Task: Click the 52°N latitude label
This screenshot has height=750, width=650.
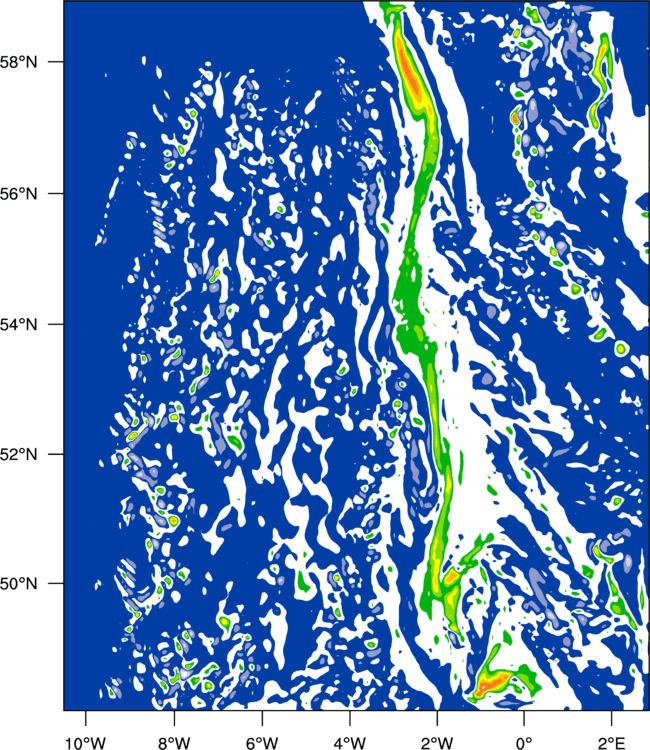Action: coord(19,454)
